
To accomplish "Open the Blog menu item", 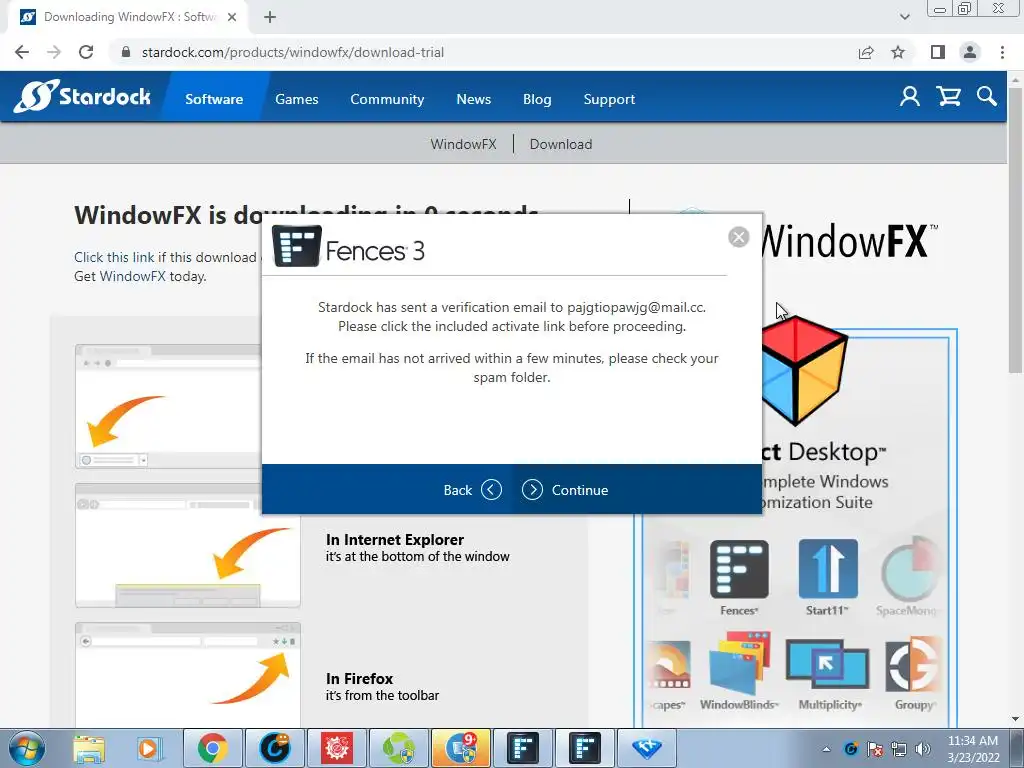I will click(x=537, y=99).
